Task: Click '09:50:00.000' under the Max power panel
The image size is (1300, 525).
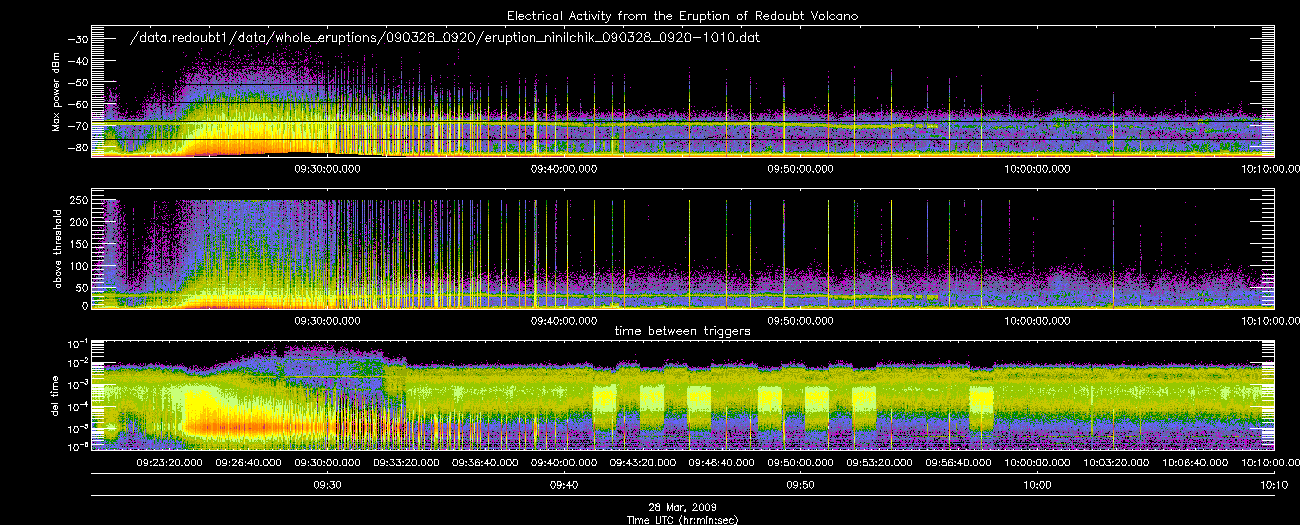Action: (x=800, y=169)
